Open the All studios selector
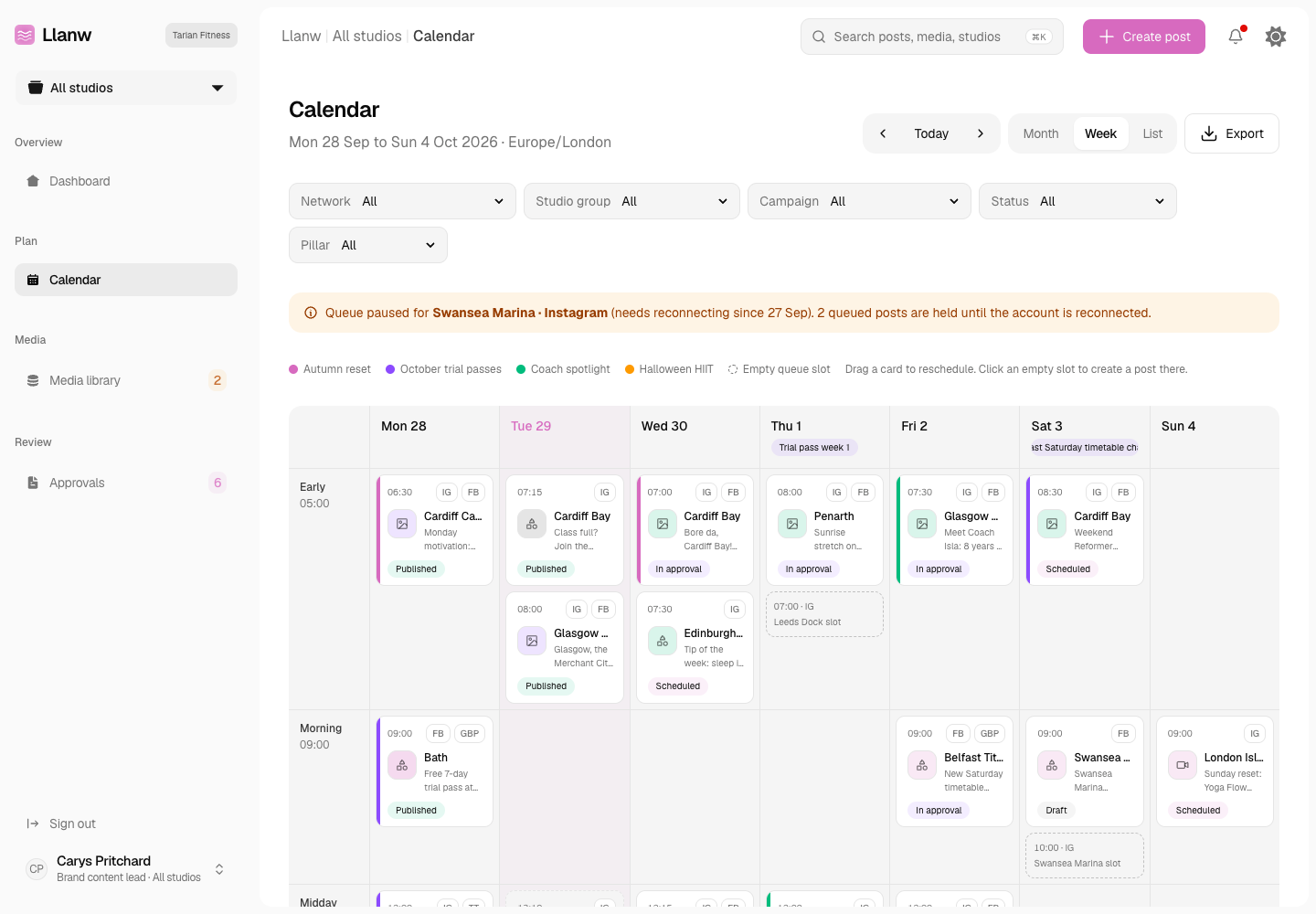This screenshot has width=1316, height=914. pyautogui.click(x=126, y=88)
